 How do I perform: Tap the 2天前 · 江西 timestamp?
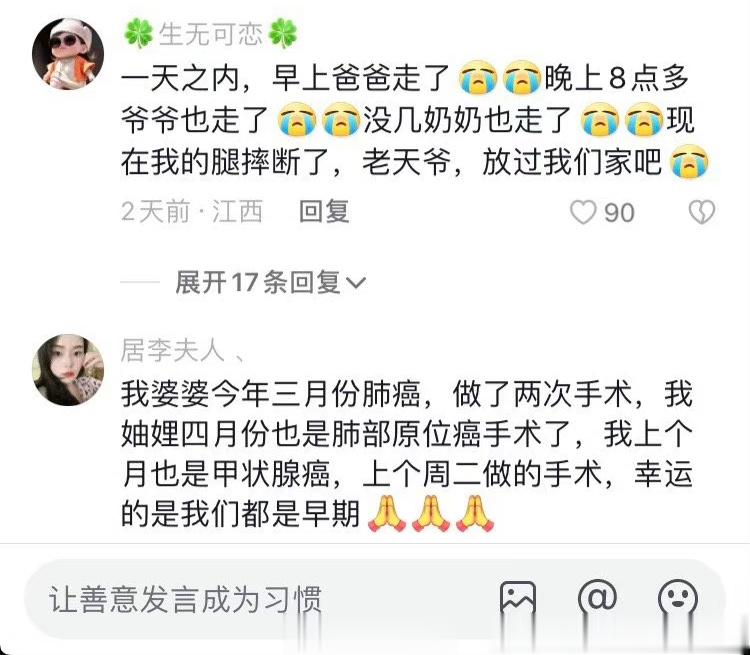point(192,211)
